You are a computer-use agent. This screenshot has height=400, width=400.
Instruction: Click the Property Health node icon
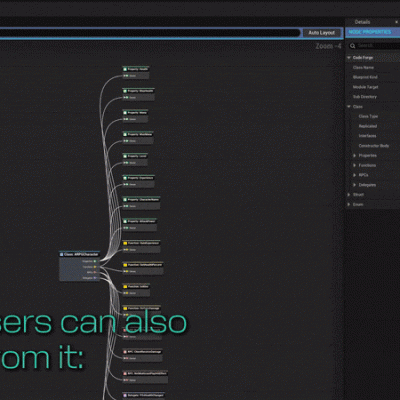tap(125, 69)
